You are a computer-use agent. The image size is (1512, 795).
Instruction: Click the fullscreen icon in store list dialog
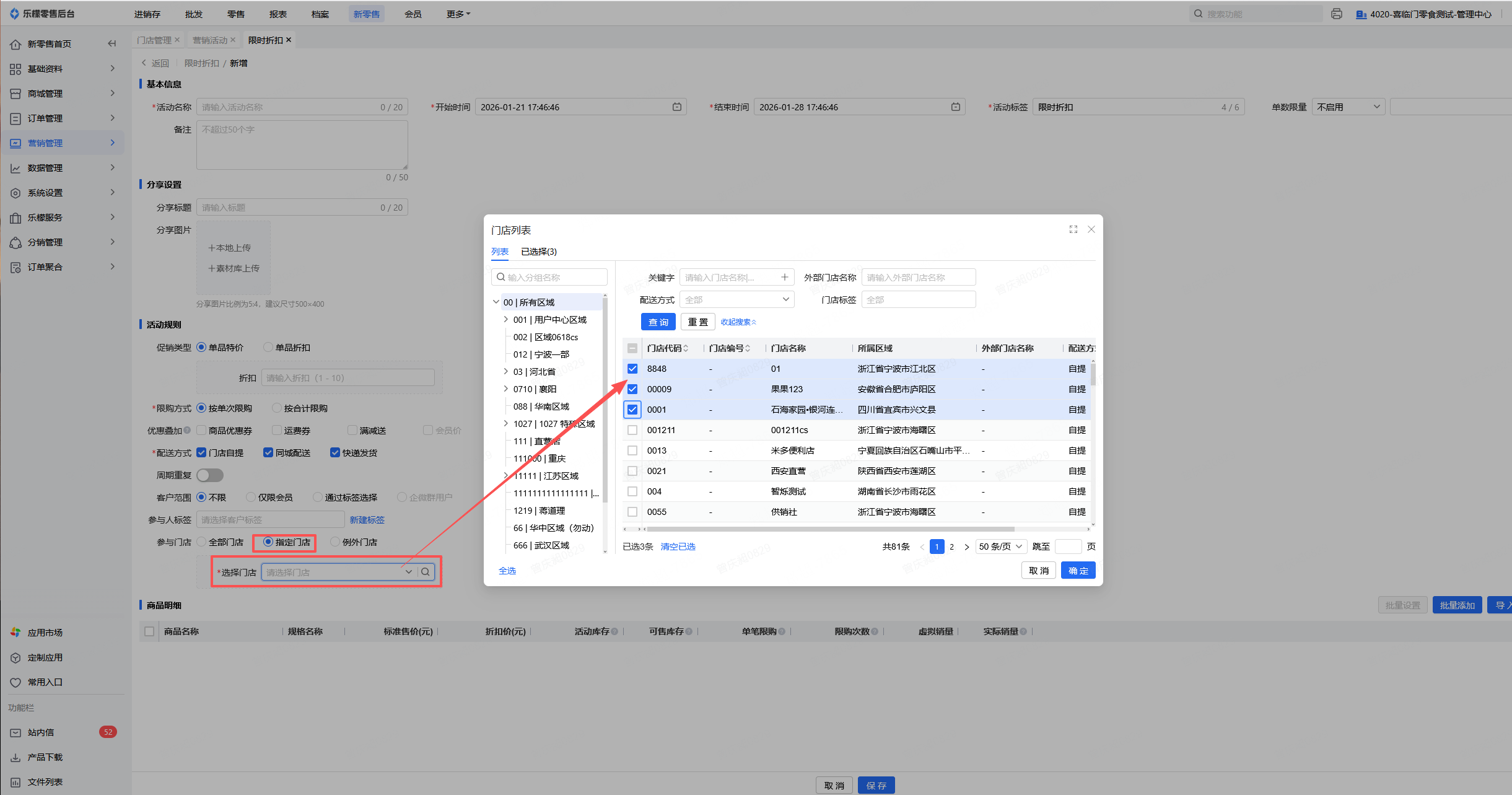pyautogui.click(x=1073, y=229)
